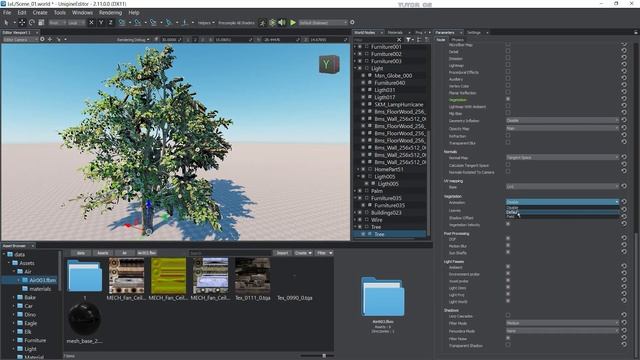Click the Create button in Asset Browser
The width and height of the screenshot is (640, 360).
[x=303, y=253]
